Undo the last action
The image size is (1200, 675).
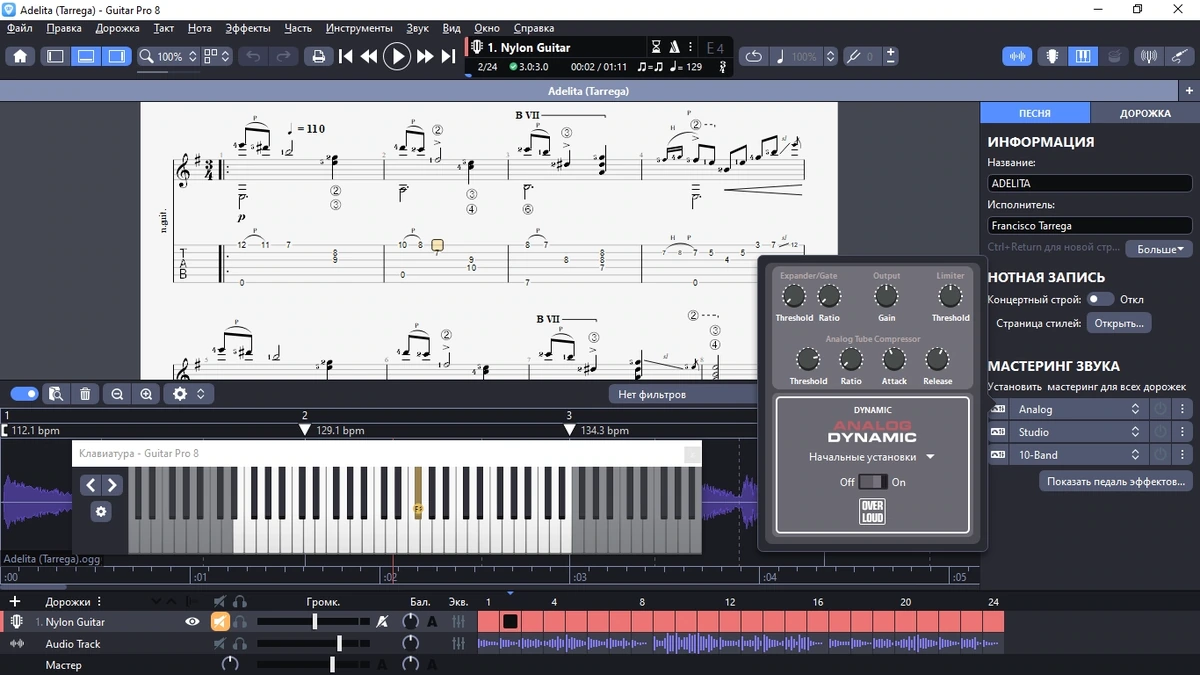[253, 56]
